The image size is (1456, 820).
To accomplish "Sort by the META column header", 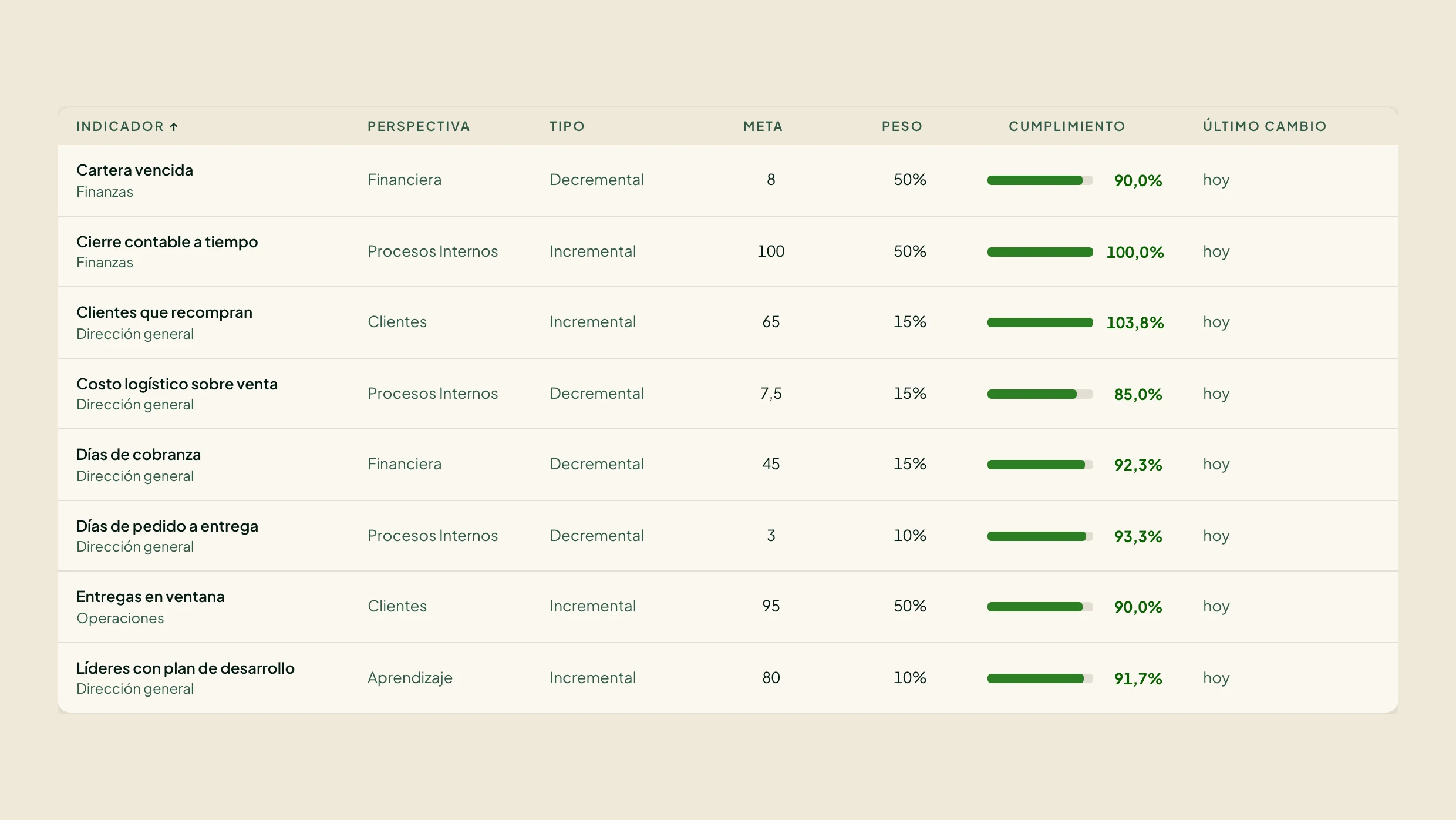I will pyautogui.click(x=763, y=126).
